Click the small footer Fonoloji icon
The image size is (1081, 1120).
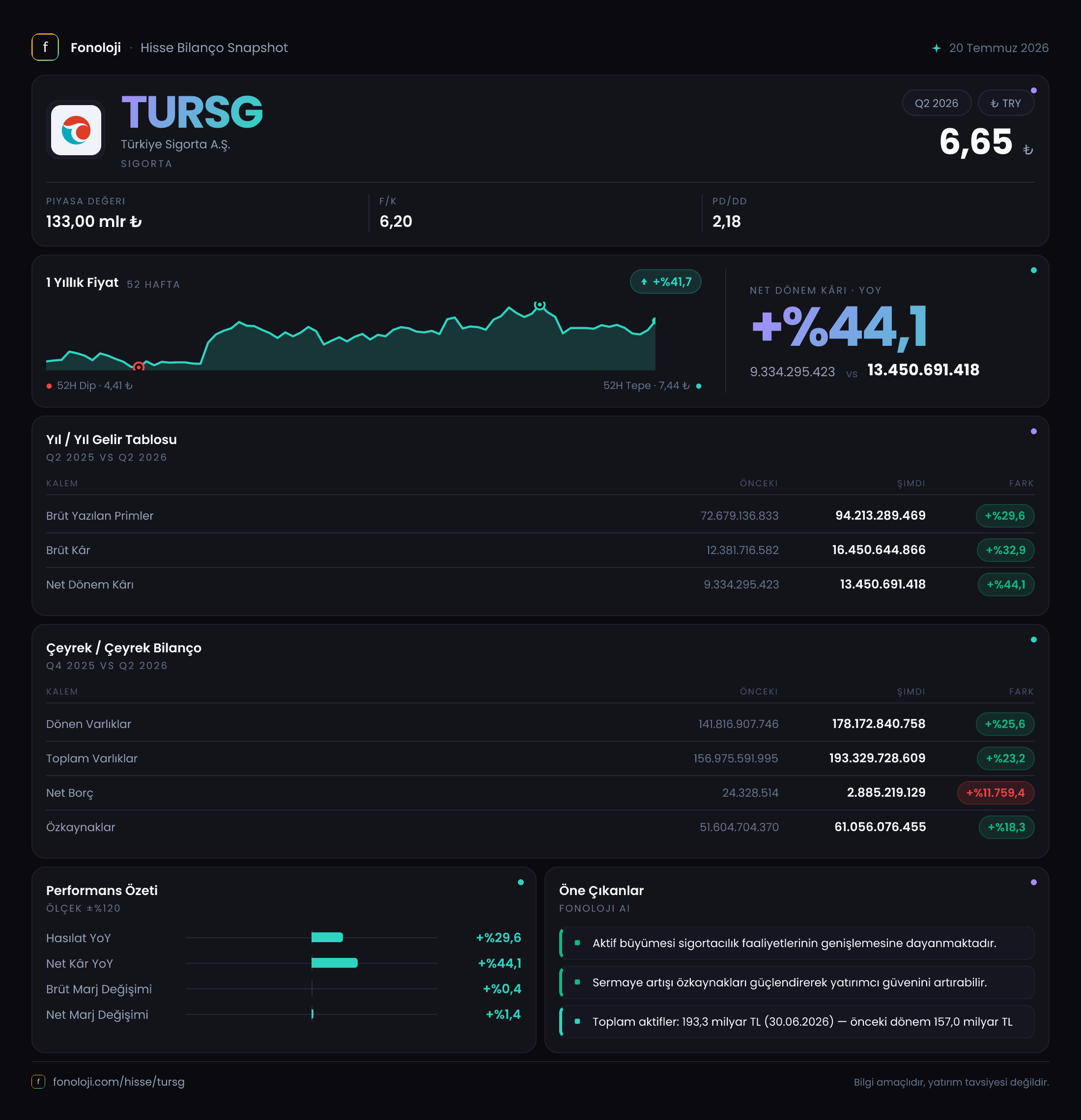pyautogui.click(x=38, y=1082)
